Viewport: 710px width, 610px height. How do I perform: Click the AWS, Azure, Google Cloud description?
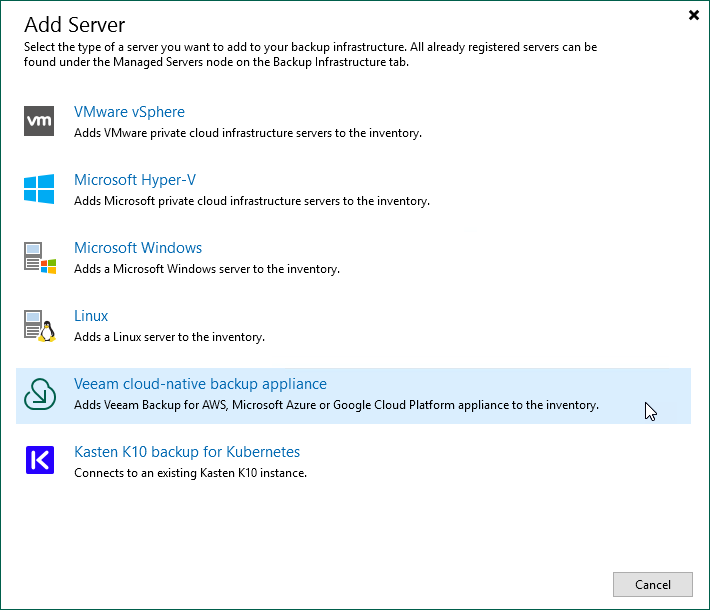(336, 405)
